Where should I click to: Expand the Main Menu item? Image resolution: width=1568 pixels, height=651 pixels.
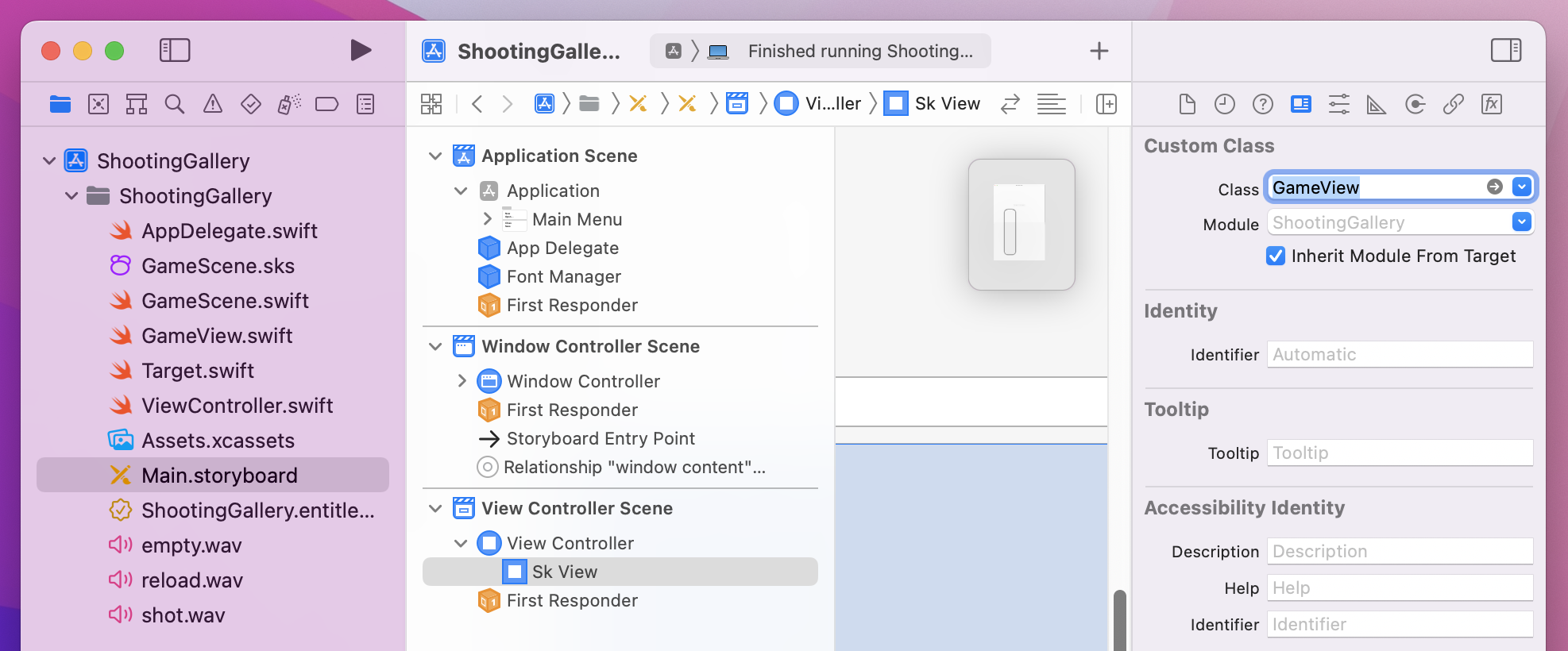[x=488, y=219]
